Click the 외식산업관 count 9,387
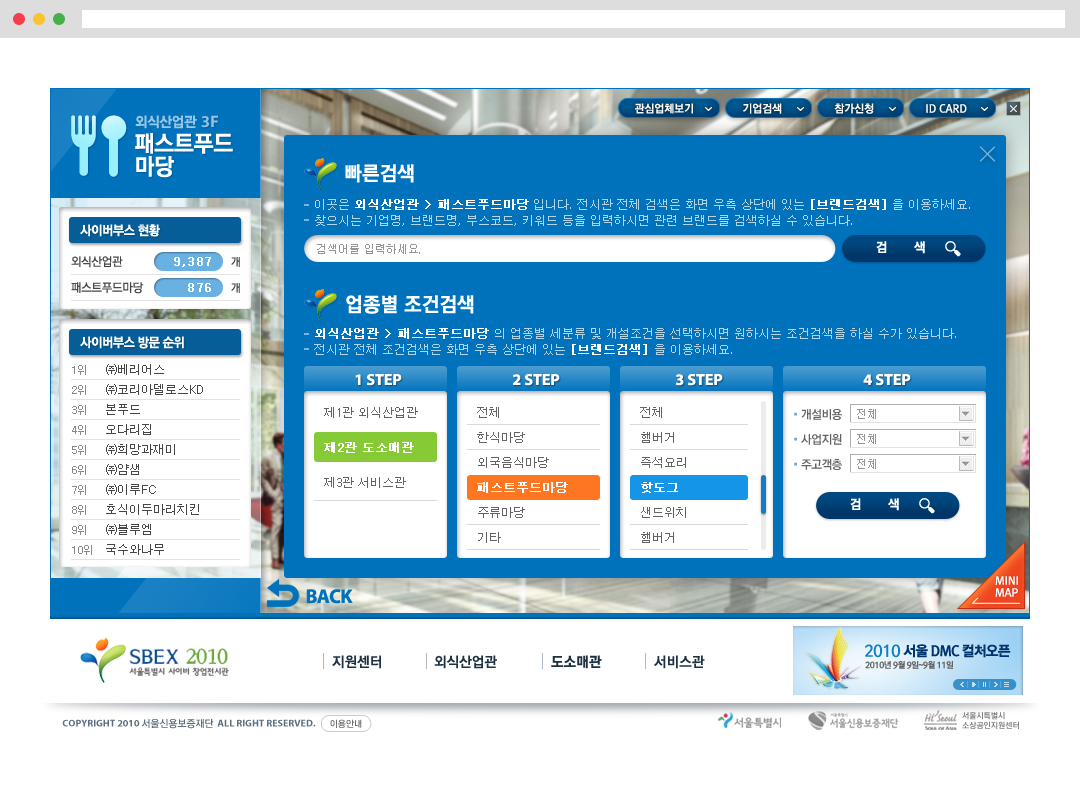The height and width of the screenshot is (790, 1080). [189, 262]
